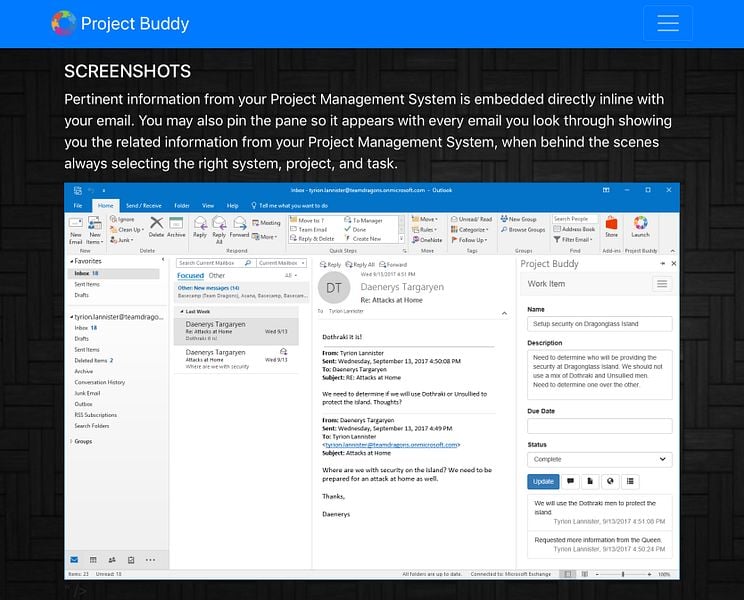This screenshot has width=744, height=600.
Task: Choose Reply & Delete quick step
Action: coord(312,239)
